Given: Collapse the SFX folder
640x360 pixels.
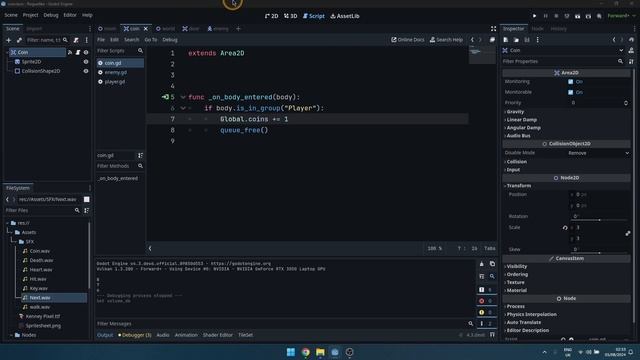Looking at the screenshot, I should coord(14,242).
